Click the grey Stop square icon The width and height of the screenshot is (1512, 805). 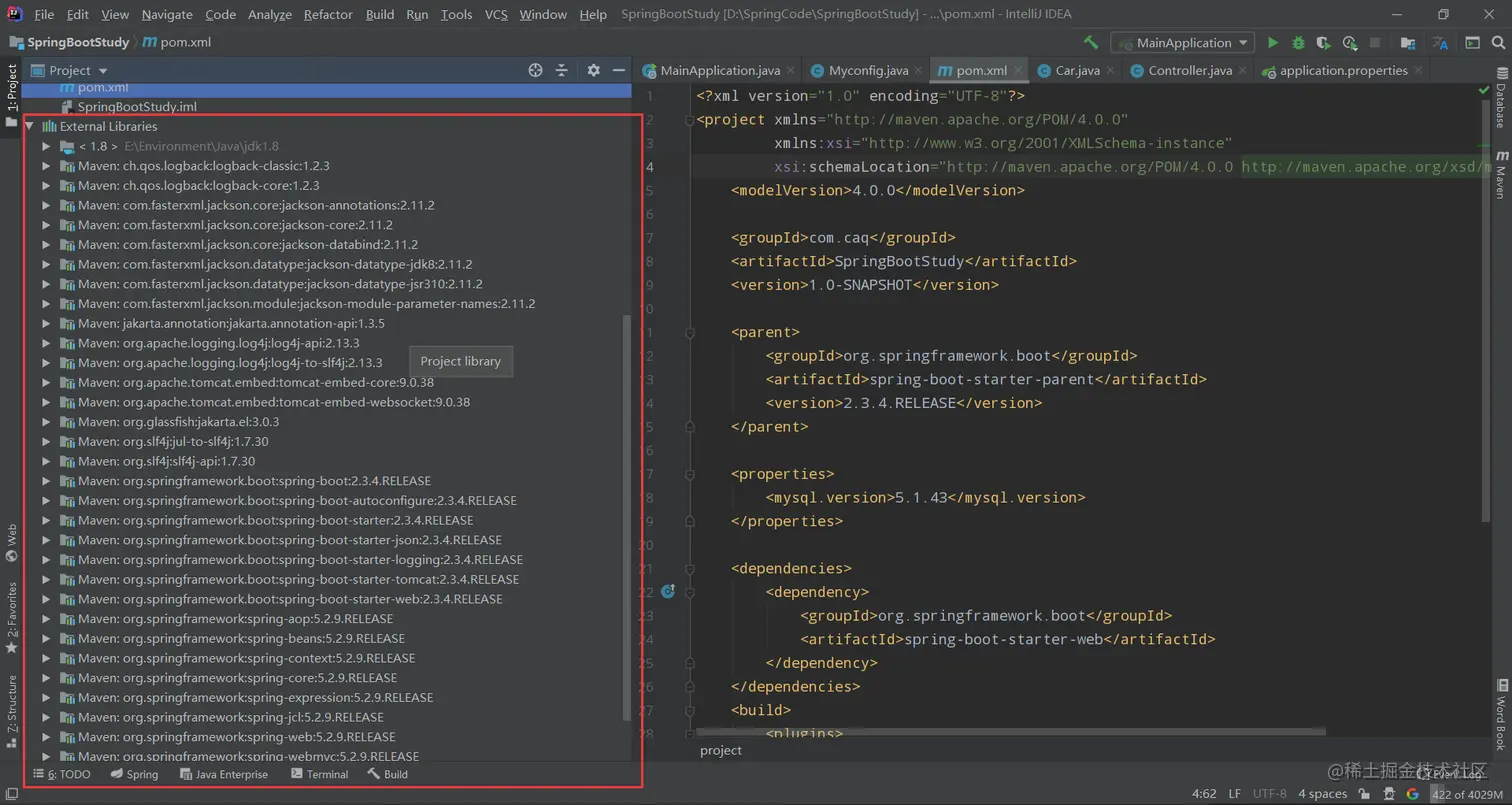coord(1375,43)
